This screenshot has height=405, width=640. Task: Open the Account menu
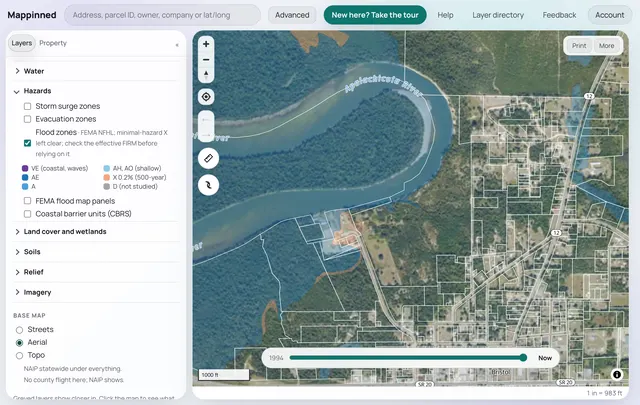click(x=609, y=15)
